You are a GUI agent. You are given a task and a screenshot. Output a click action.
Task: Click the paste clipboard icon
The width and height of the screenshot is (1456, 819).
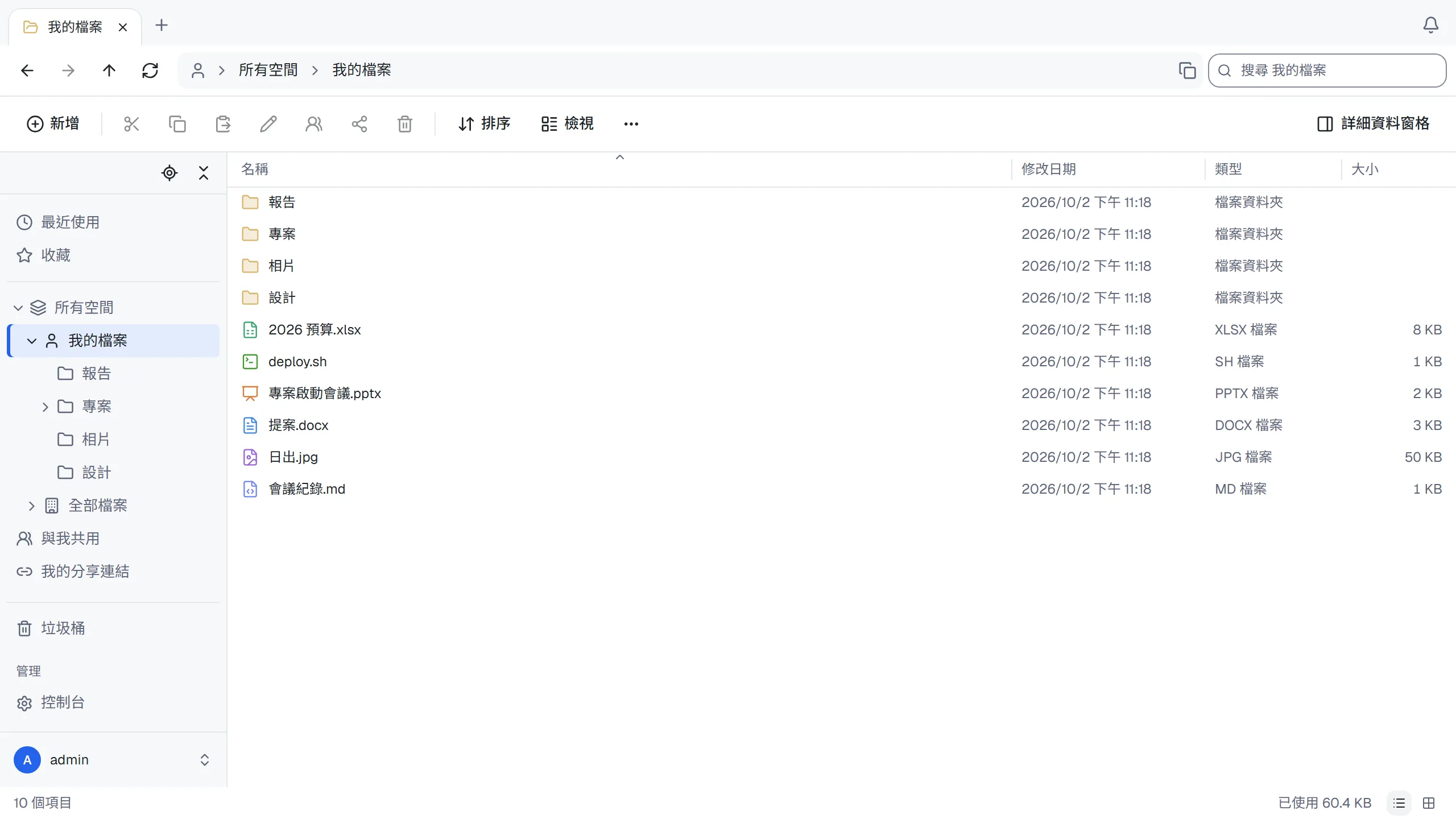223,124
